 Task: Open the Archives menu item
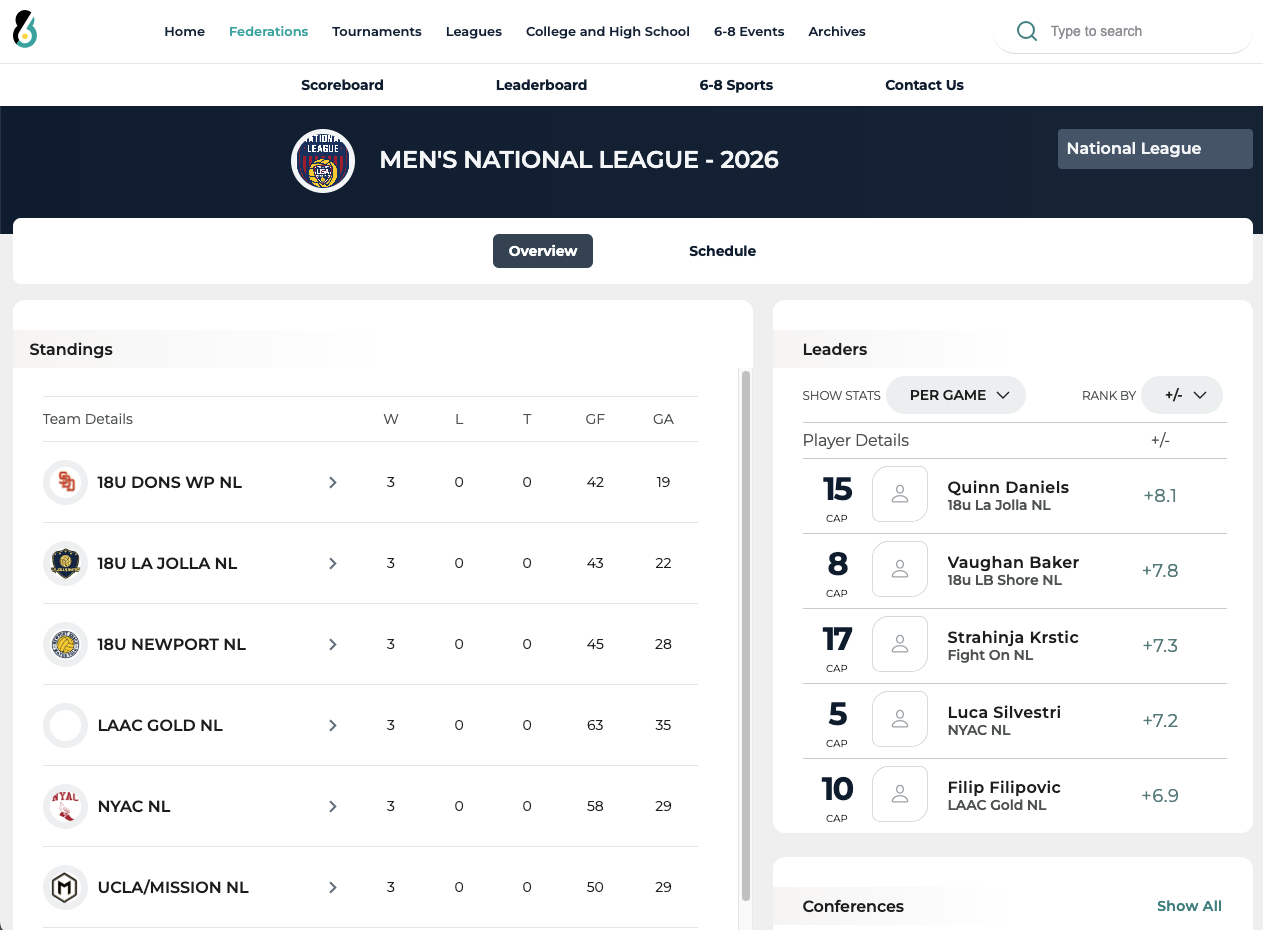[837, 31]
